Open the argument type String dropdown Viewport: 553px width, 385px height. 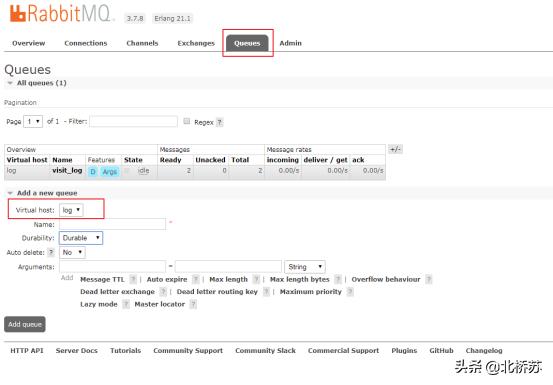point(305,267)
